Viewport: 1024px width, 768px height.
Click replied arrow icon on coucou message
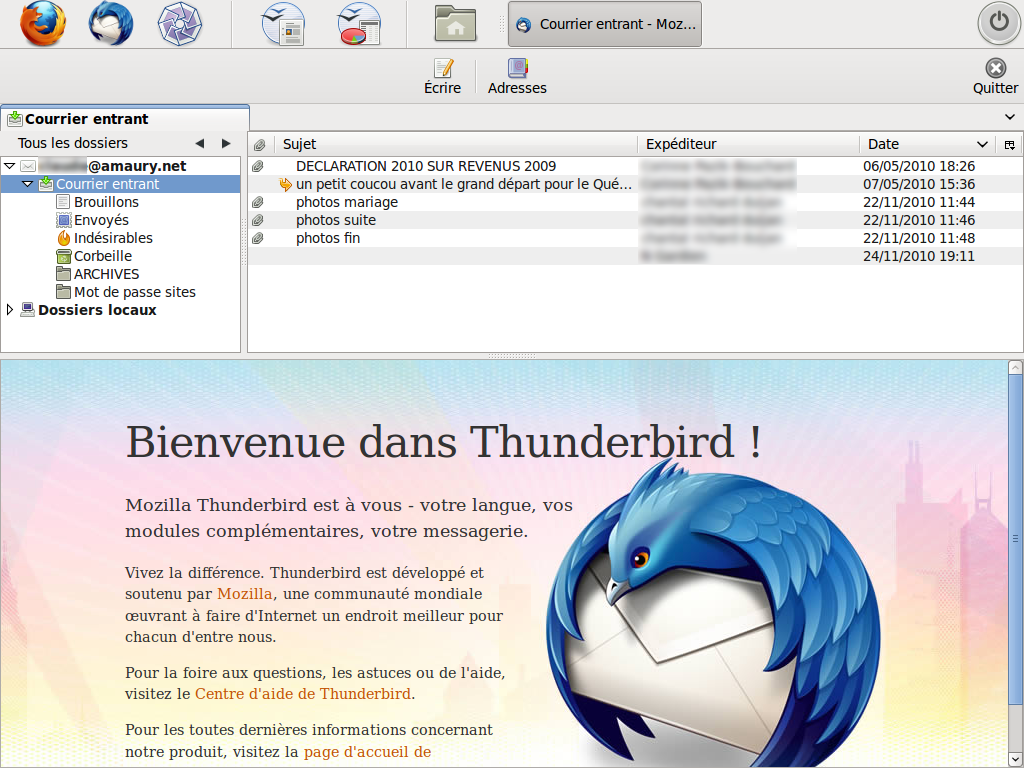[285, 184]
